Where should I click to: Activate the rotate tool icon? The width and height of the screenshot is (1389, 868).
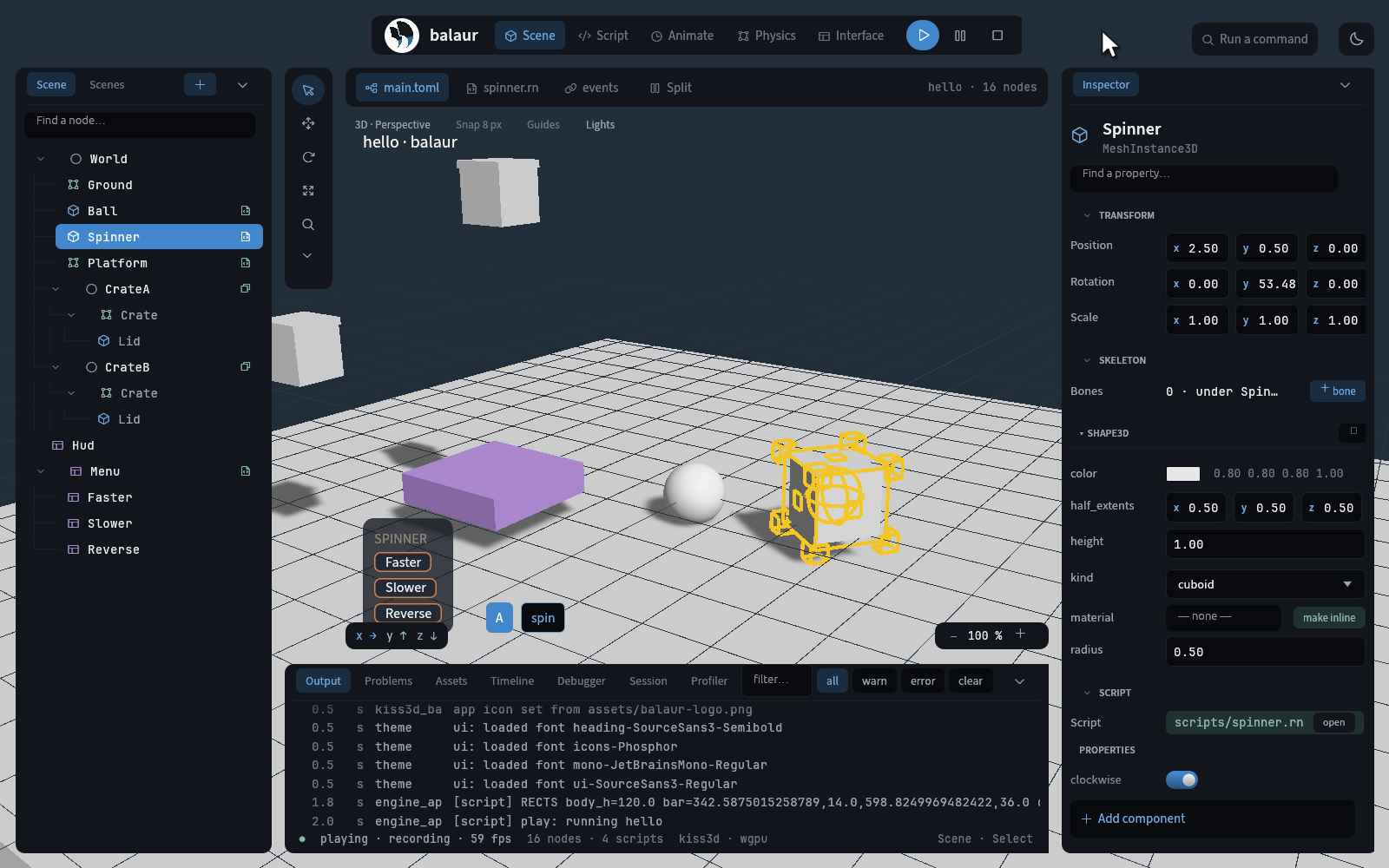tap(308, 157)
